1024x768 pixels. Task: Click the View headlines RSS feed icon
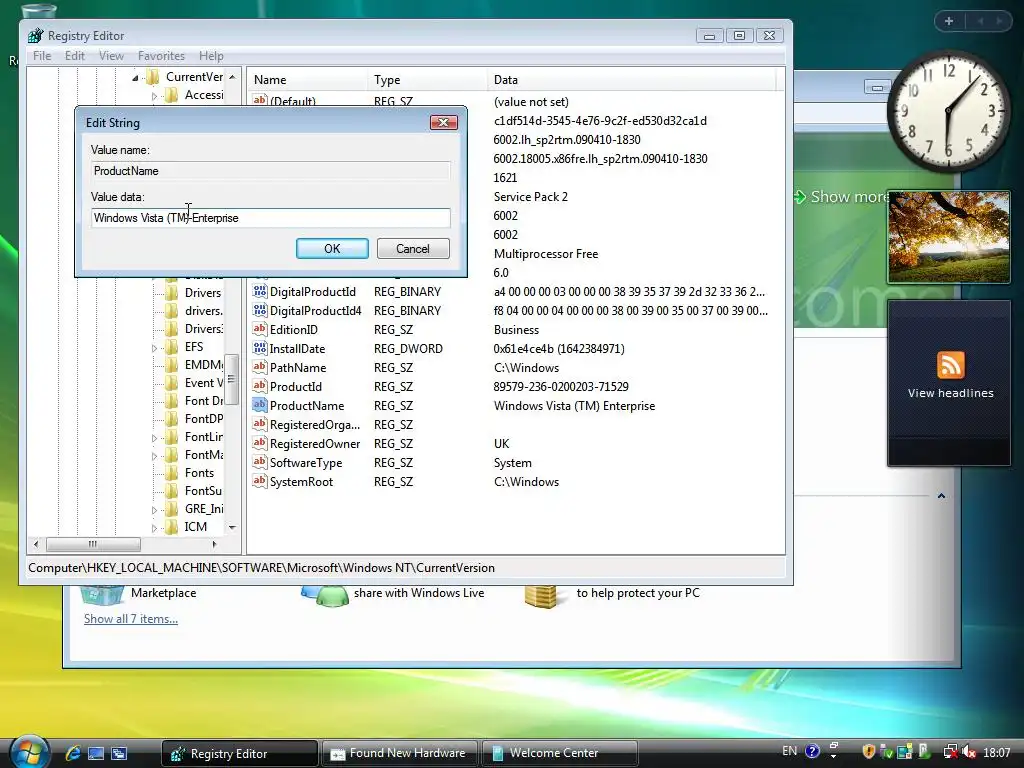[950, 364]
